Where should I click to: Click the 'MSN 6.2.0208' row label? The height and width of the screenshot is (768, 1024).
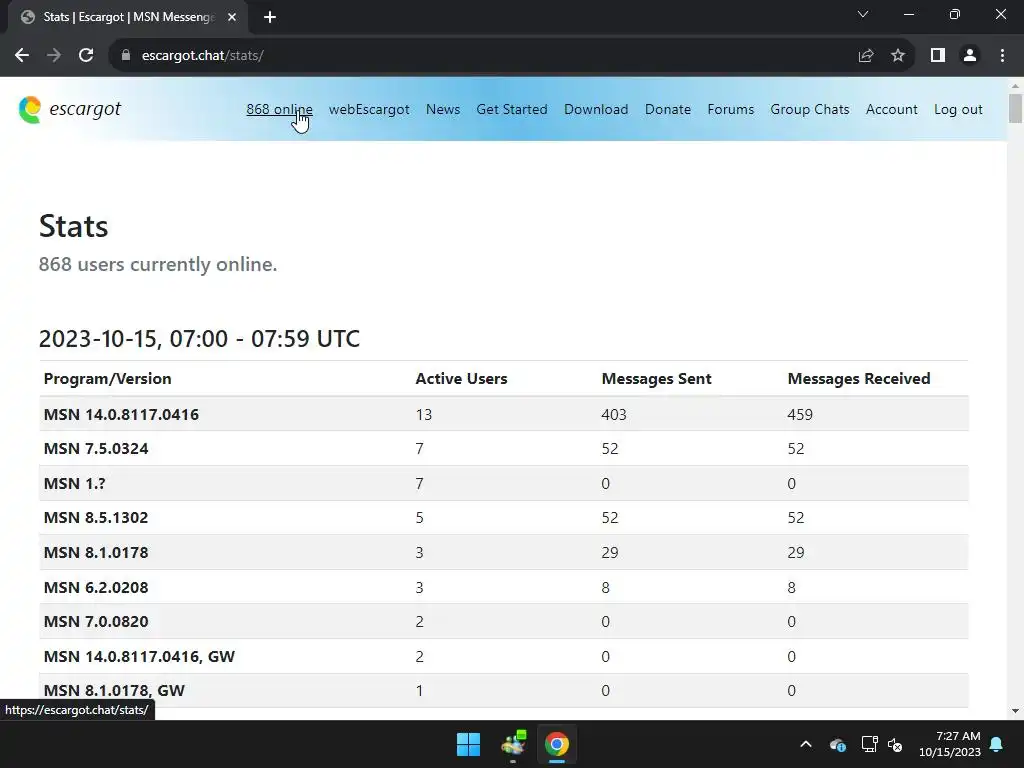coord(96,587)
